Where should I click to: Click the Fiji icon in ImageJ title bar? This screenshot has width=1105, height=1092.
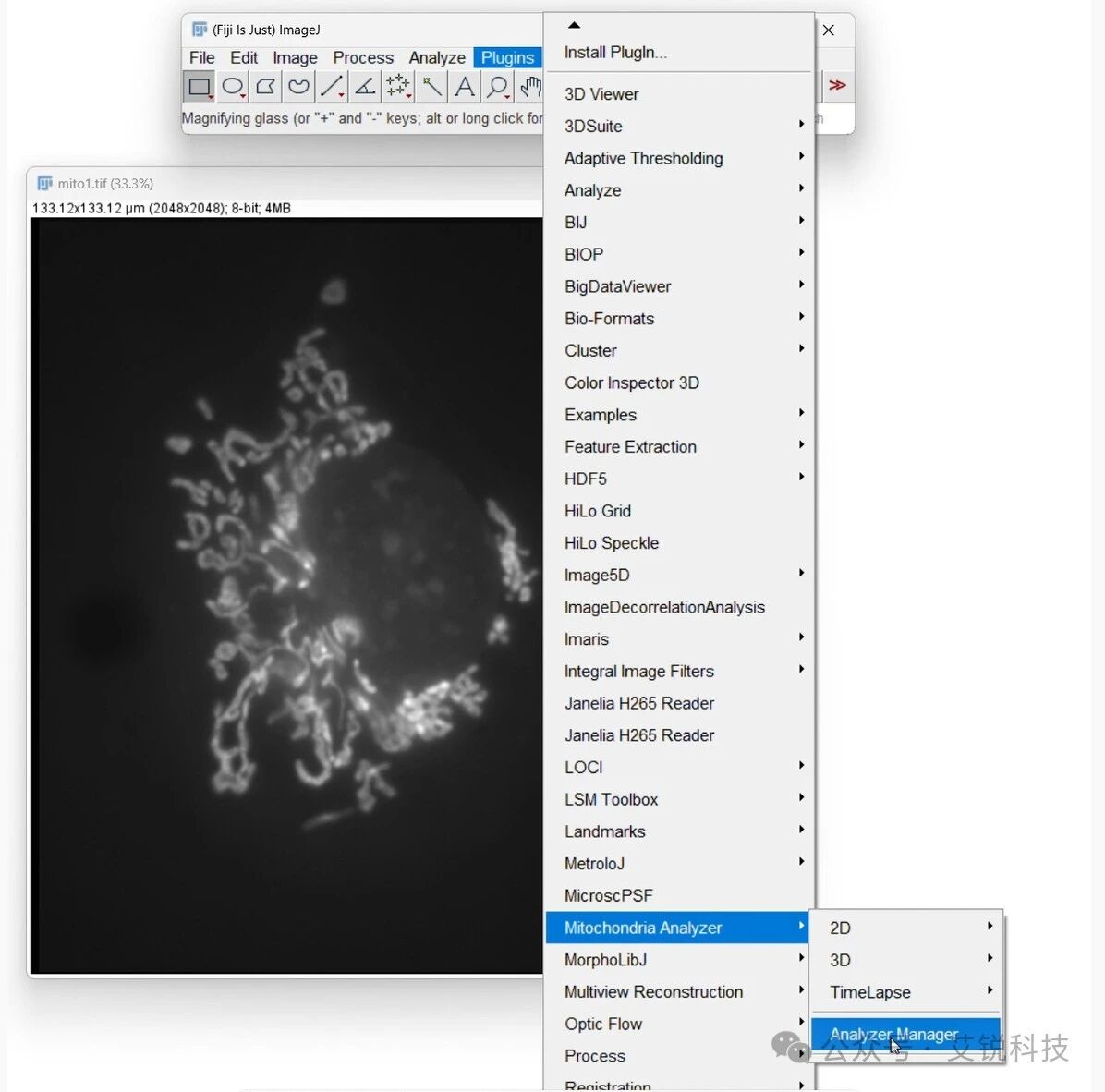point(200,30)
